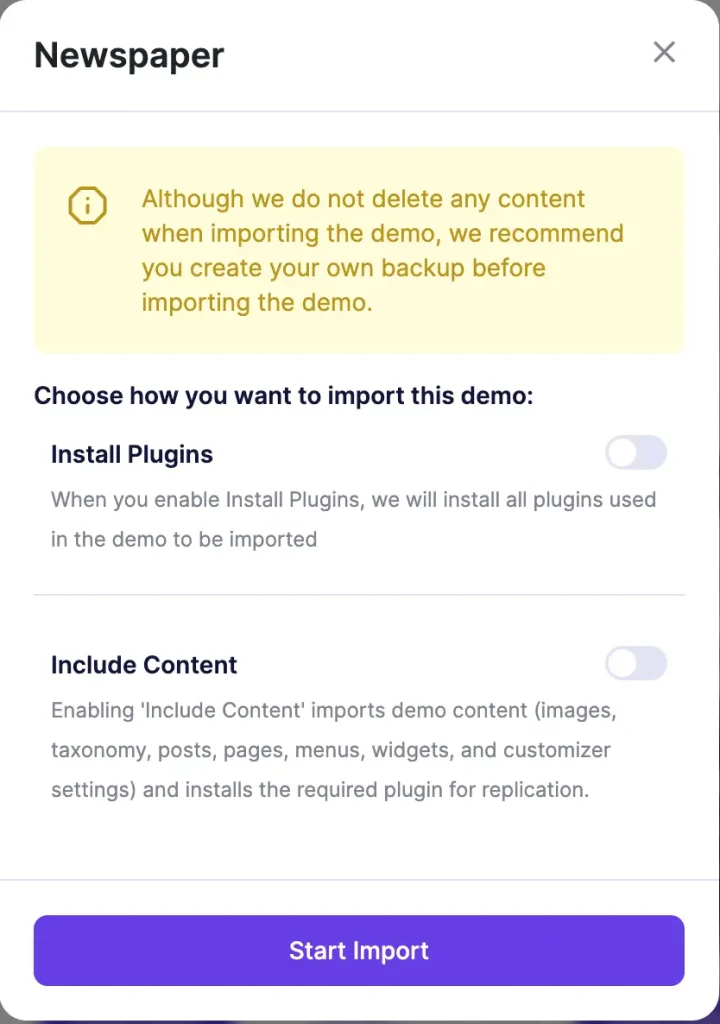
Task: Click the Install Plugins description text
Action: tap(353, 519)
